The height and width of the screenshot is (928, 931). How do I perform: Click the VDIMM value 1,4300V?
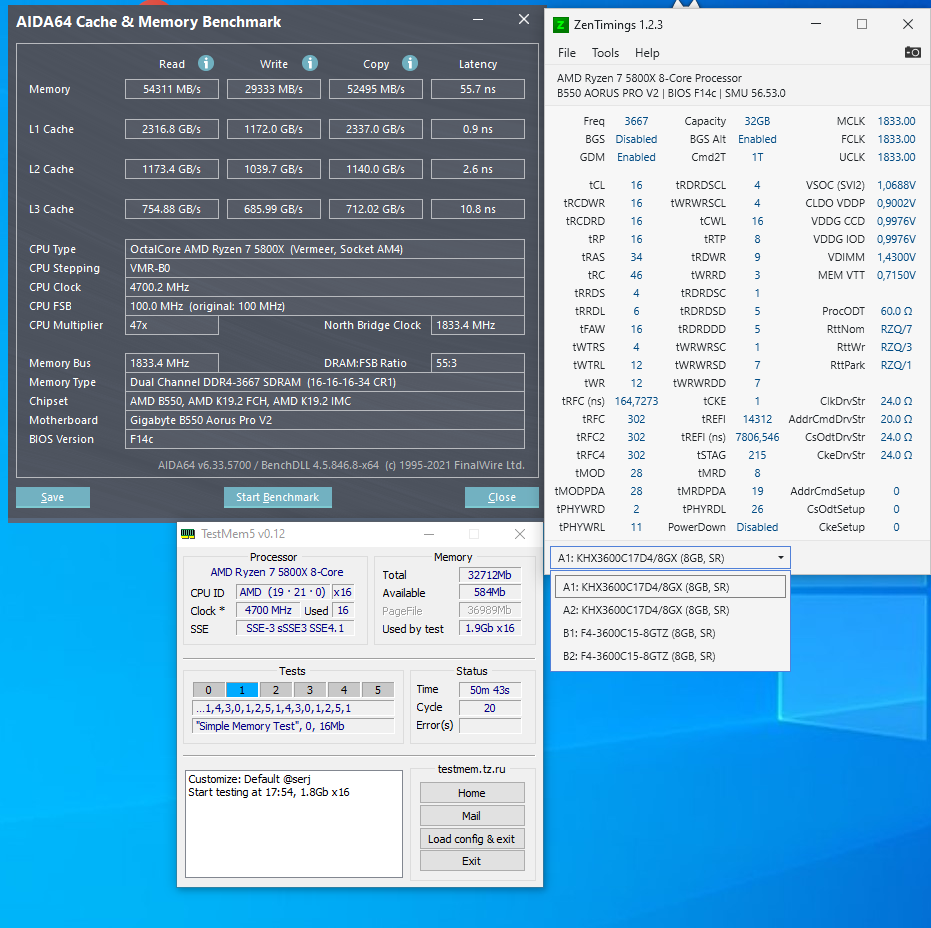[896, 257]
